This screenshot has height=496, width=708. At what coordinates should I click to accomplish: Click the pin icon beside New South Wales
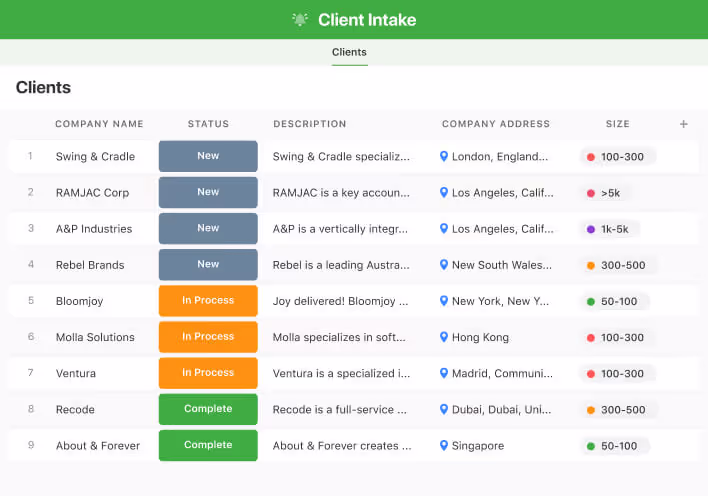click(x=444, y=265)
